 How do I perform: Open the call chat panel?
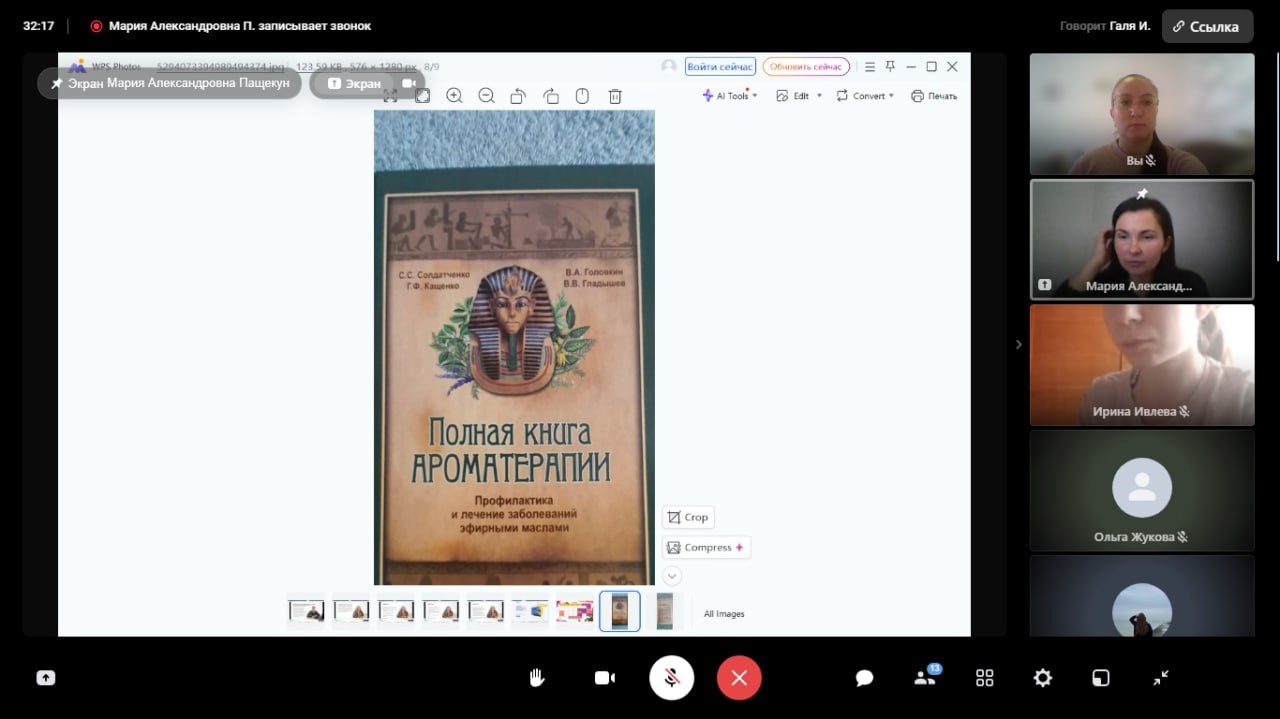click(x=865, y=678)
